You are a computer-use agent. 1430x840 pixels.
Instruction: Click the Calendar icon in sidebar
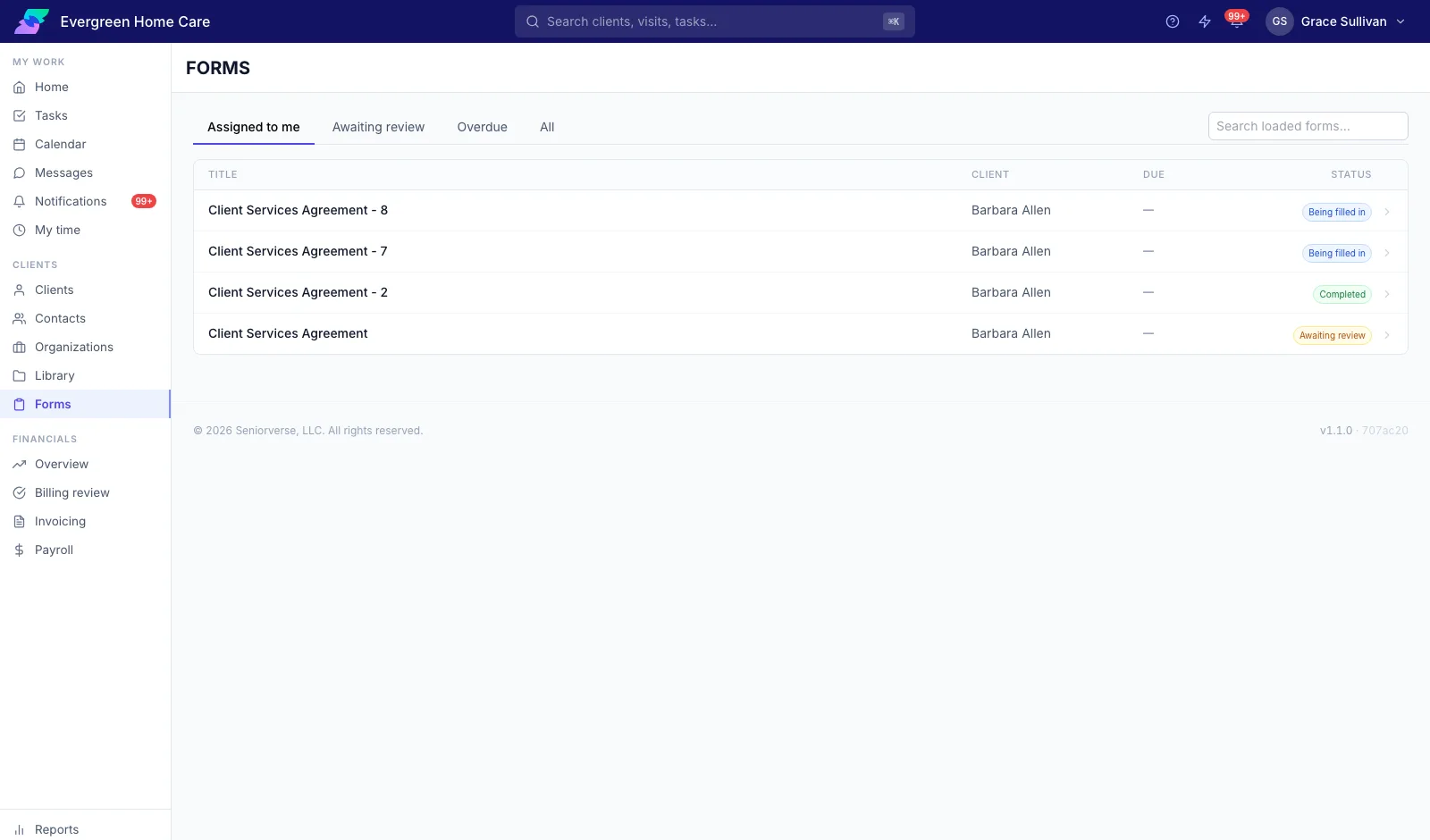(19, 145)
